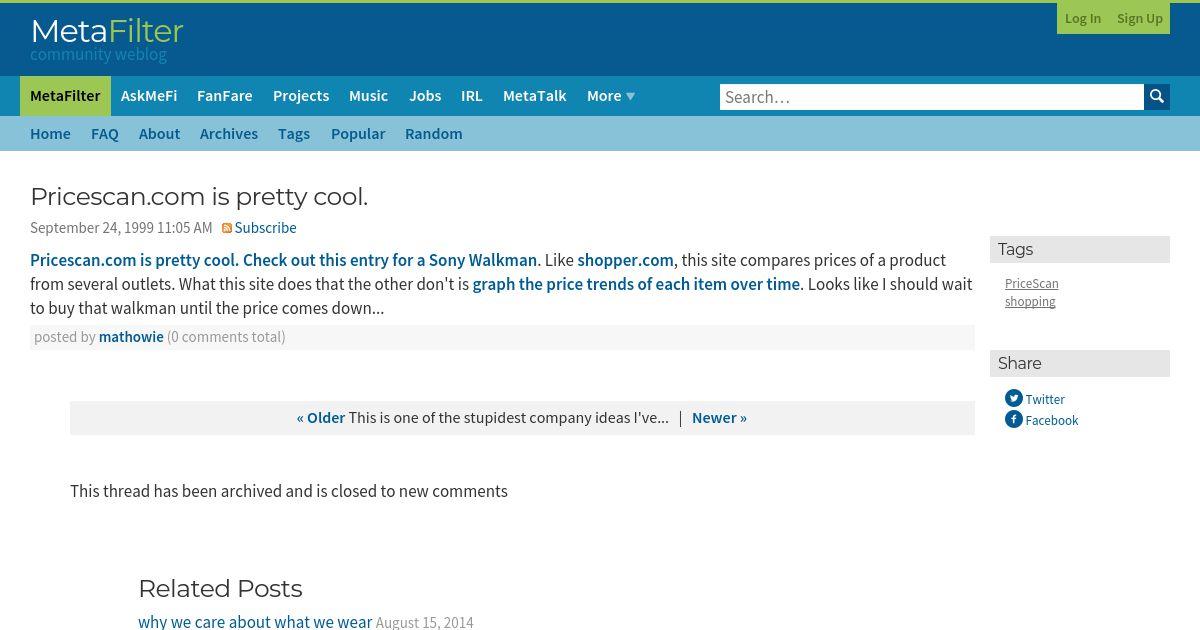1200x630 pixels.
Task: Click the Related Posts heading
Action: point(220,589)
